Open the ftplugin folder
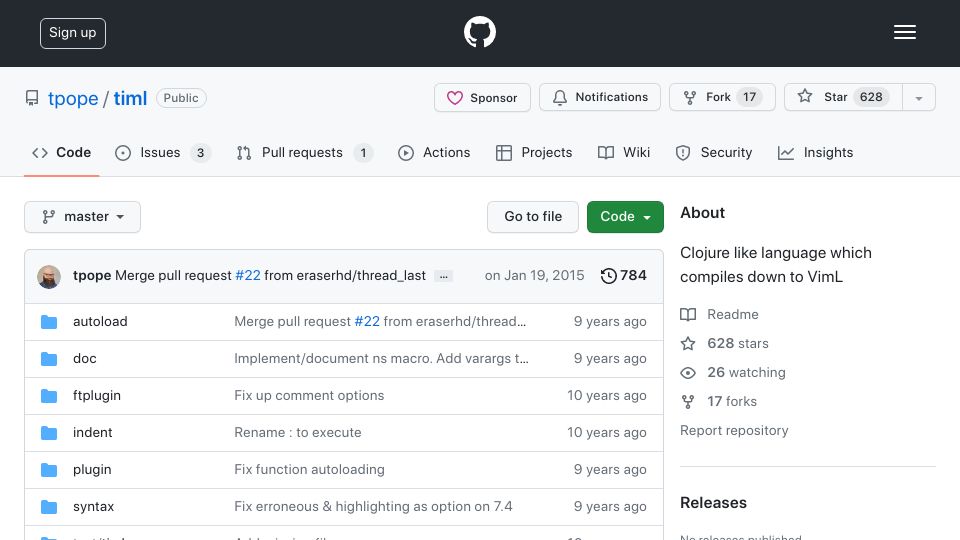Viewport: 960px width, 540px height. [97, 396]
